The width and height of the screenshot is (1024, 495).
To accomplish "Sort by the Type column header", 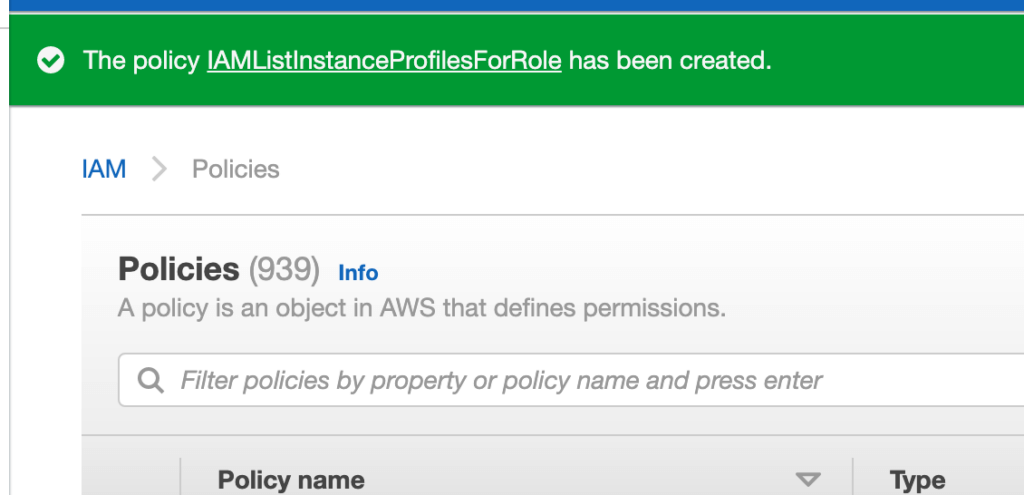I will (917, 480).
